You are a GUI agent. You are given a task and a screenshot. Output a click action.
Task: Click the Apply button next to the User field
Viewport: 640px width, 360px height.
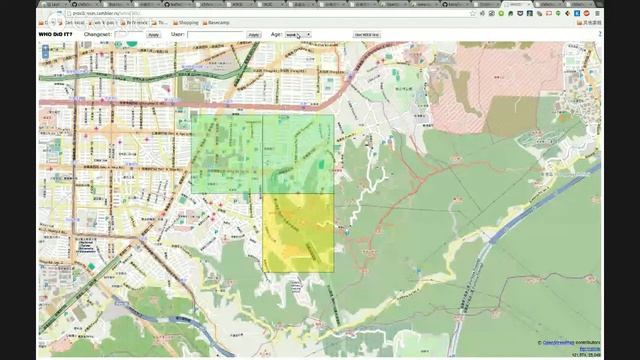point(253,35)
